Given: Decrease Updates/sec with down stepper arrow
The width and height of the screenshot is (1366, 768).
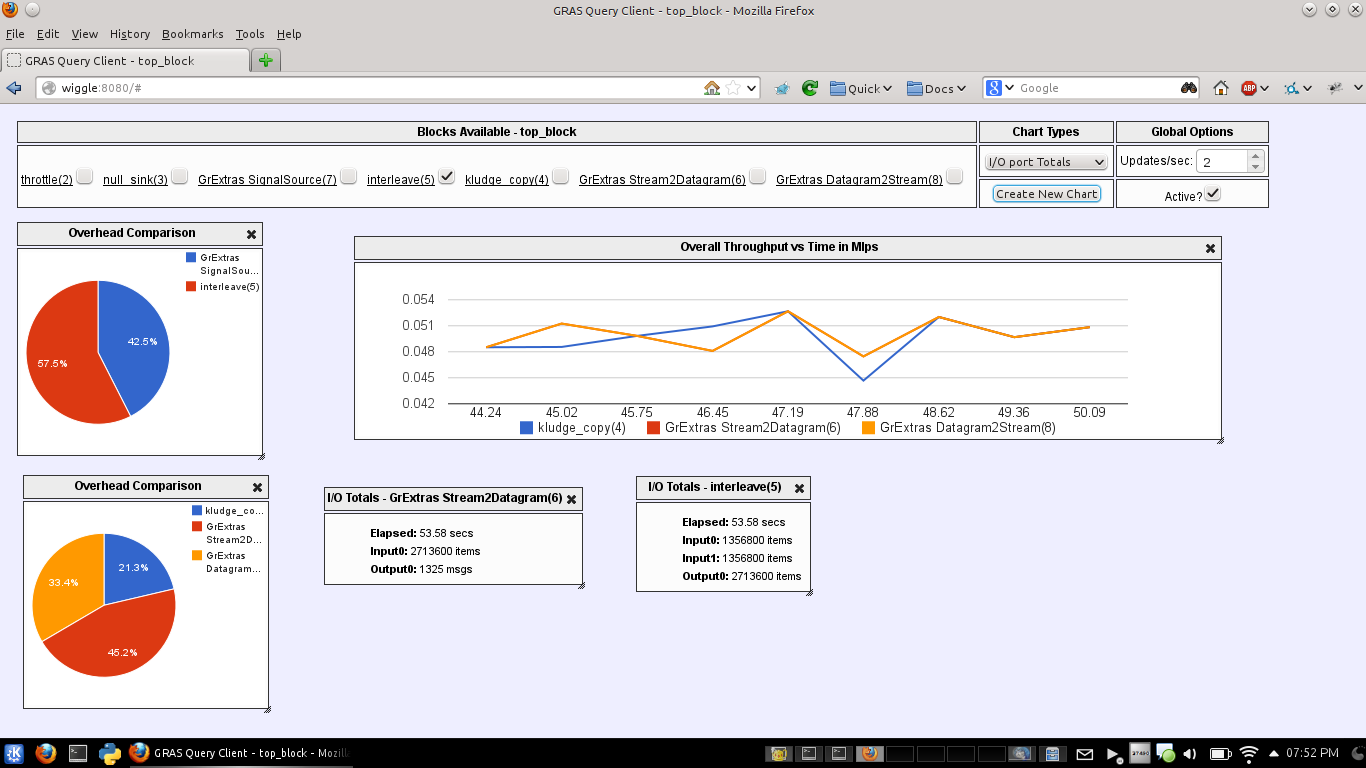Looking at the screenshot, I should pyautogui.click(x=1256, y=167).
